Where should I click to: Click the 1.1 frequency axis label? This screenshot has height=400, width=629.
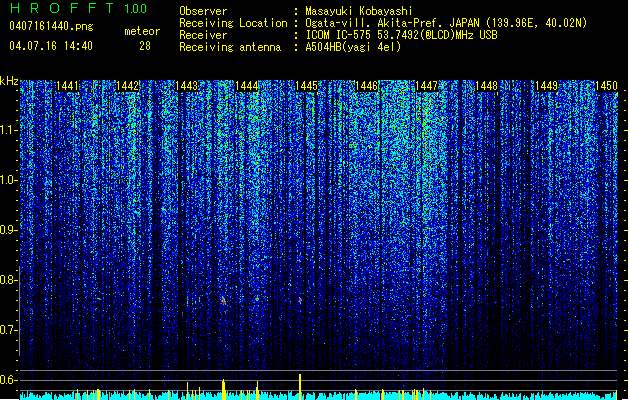(9, 130)
